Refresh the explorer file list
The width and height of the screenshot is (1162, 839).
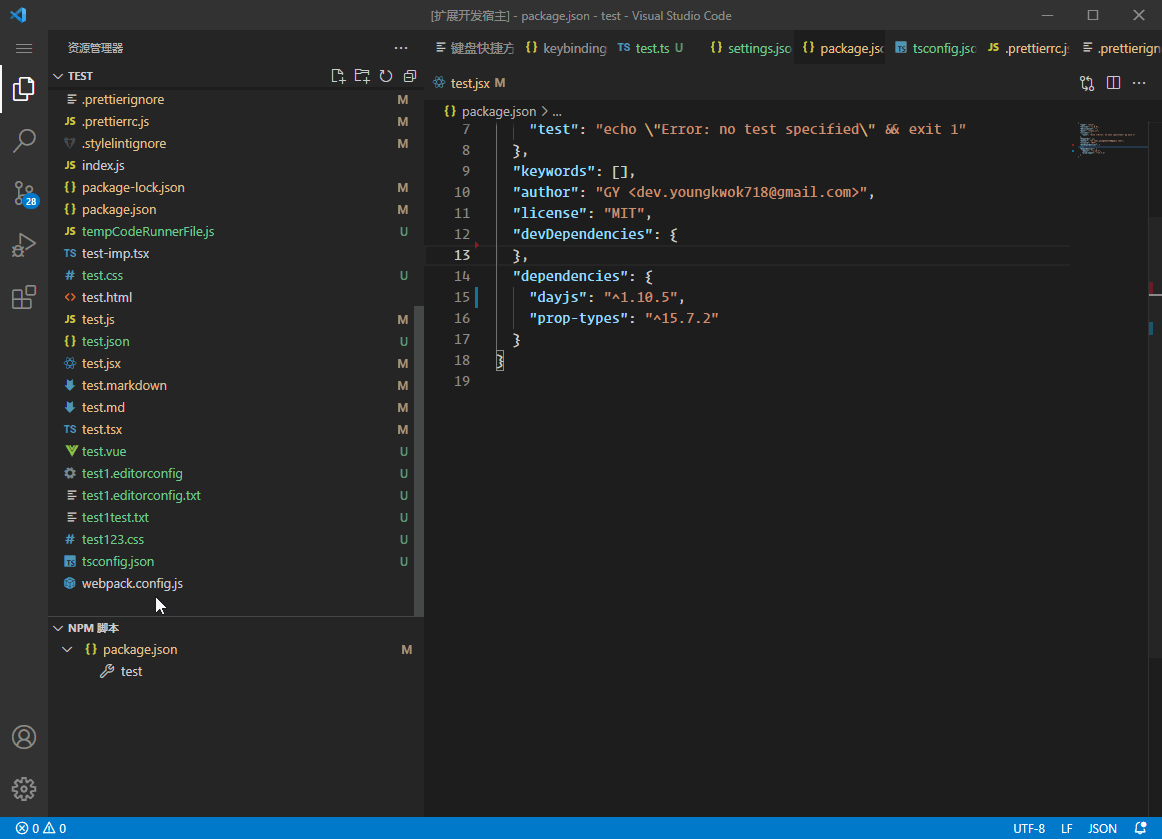point(386,76)
